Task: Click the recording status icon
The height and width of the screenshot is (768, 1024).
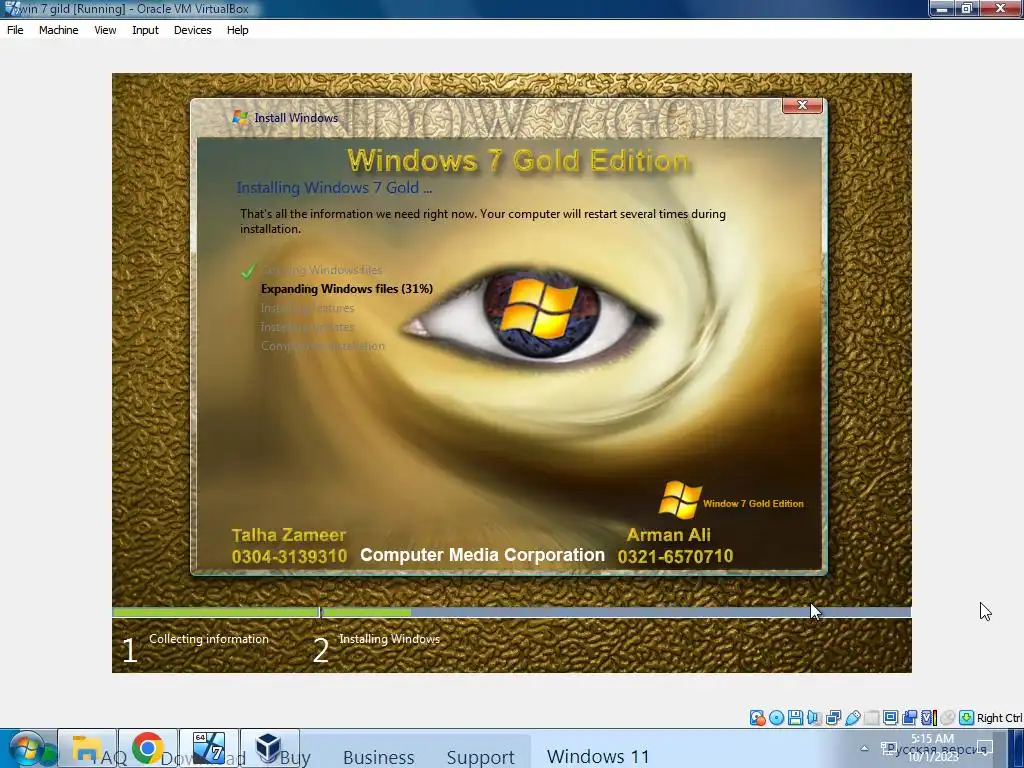Action: pyautogui.click(x=909, y=718)
